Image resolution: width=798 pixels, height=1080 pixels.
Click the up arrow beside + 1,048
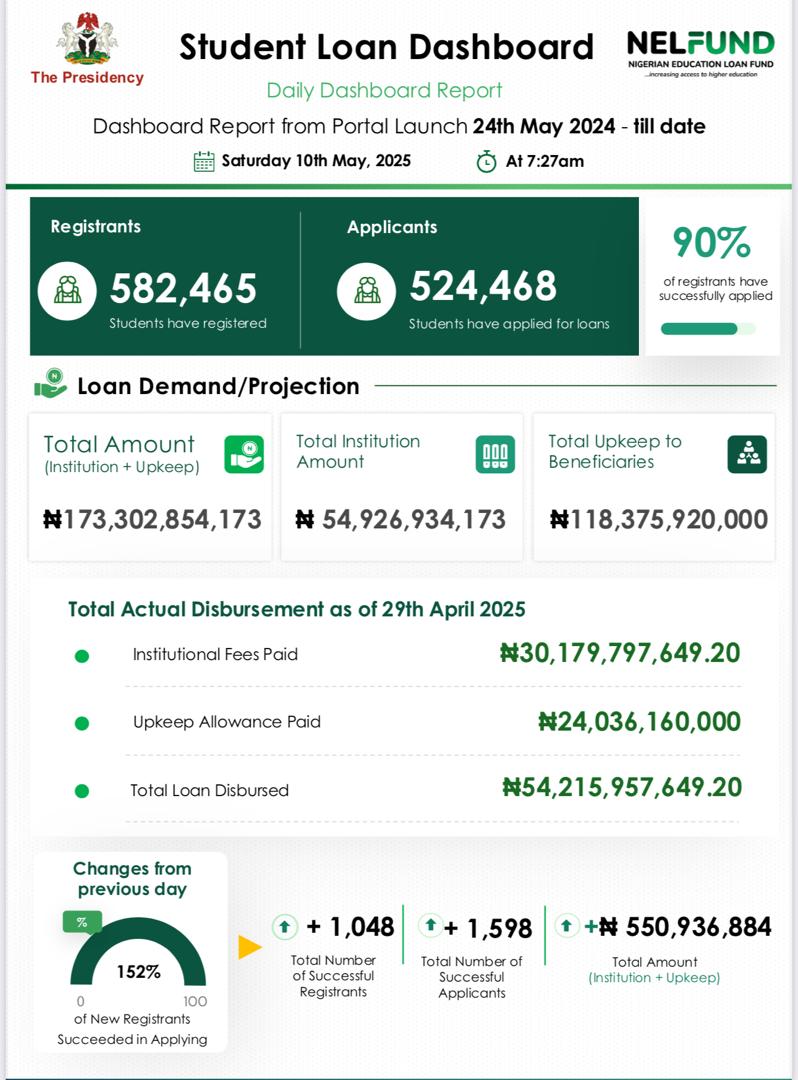[x=284, y=927]
